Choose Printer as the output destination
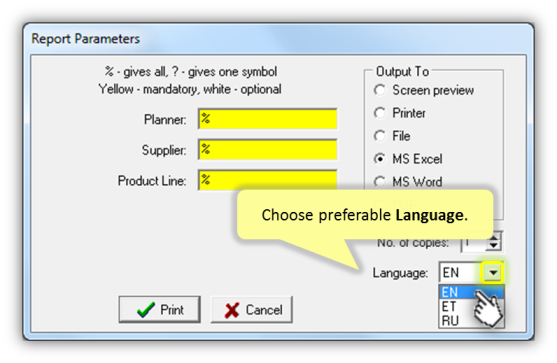 (380, 113)
